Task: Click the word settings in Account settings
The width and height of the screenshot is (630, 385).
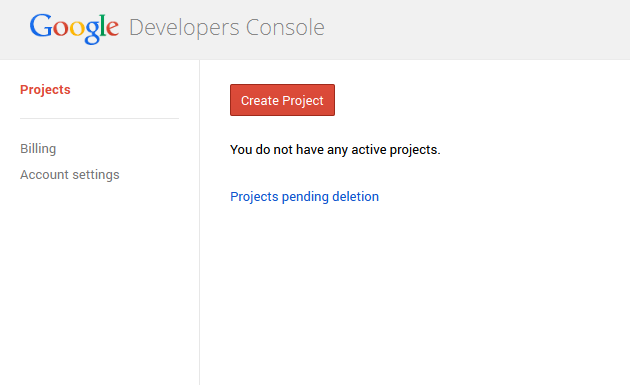Action: coord(96,175)
